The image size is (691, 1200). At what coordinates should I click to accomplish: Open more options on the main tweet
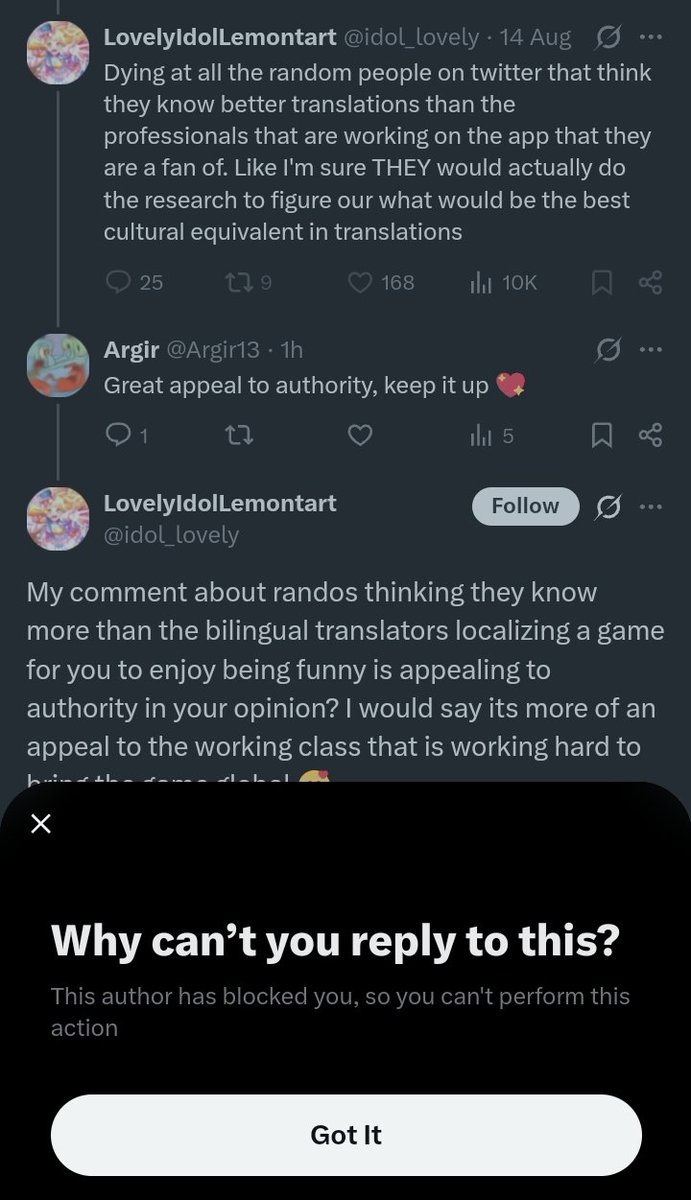[650, 506]
